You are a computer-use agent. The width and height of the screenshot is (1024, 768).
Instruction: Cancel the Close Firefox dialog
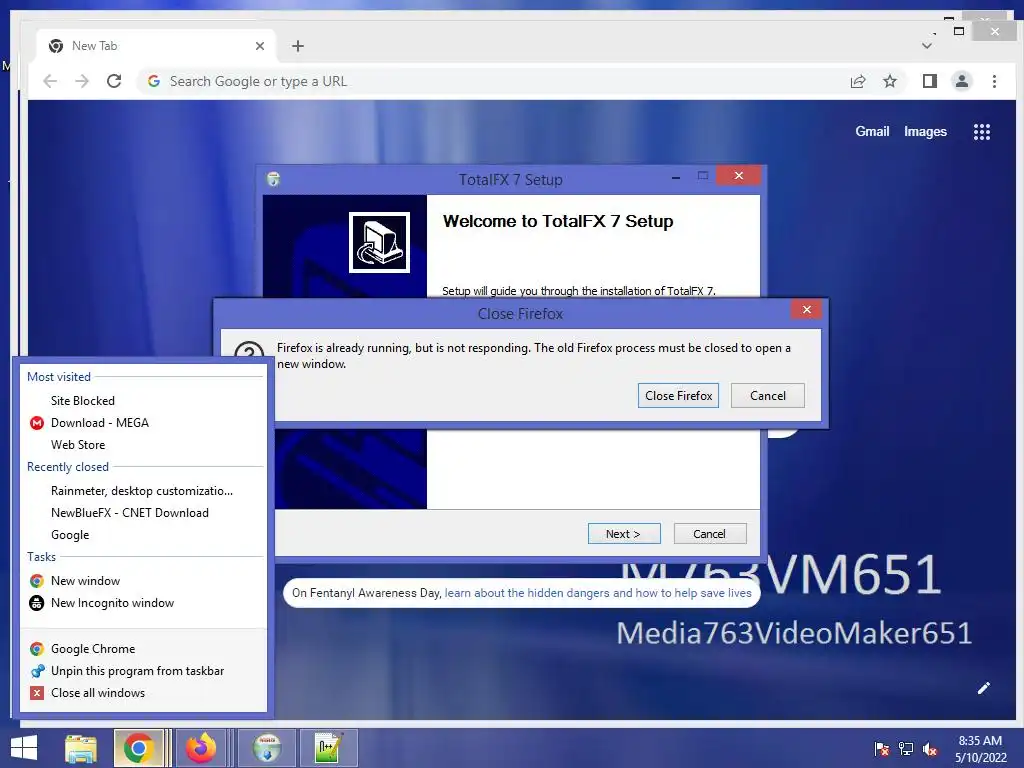tap(767, 396)
